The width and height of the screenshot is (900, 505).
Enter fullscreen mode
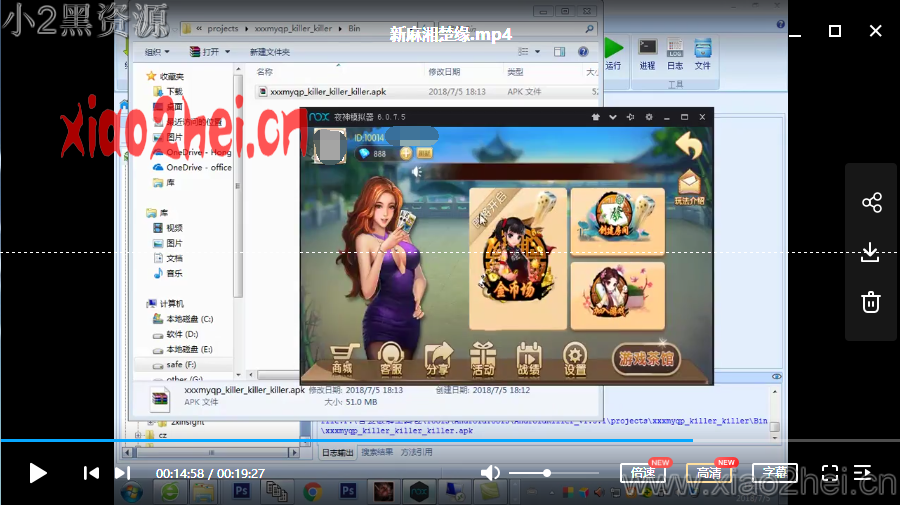point(830,473)
